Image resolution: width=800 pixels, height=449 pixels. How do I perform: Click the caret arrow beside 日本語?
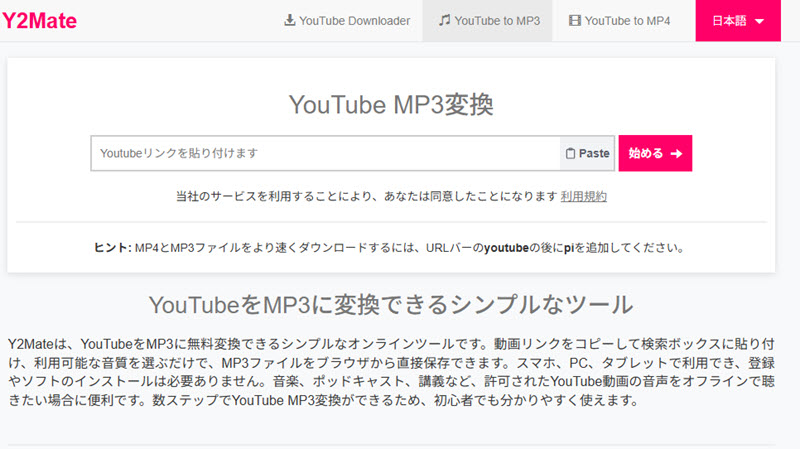[759, 21]
